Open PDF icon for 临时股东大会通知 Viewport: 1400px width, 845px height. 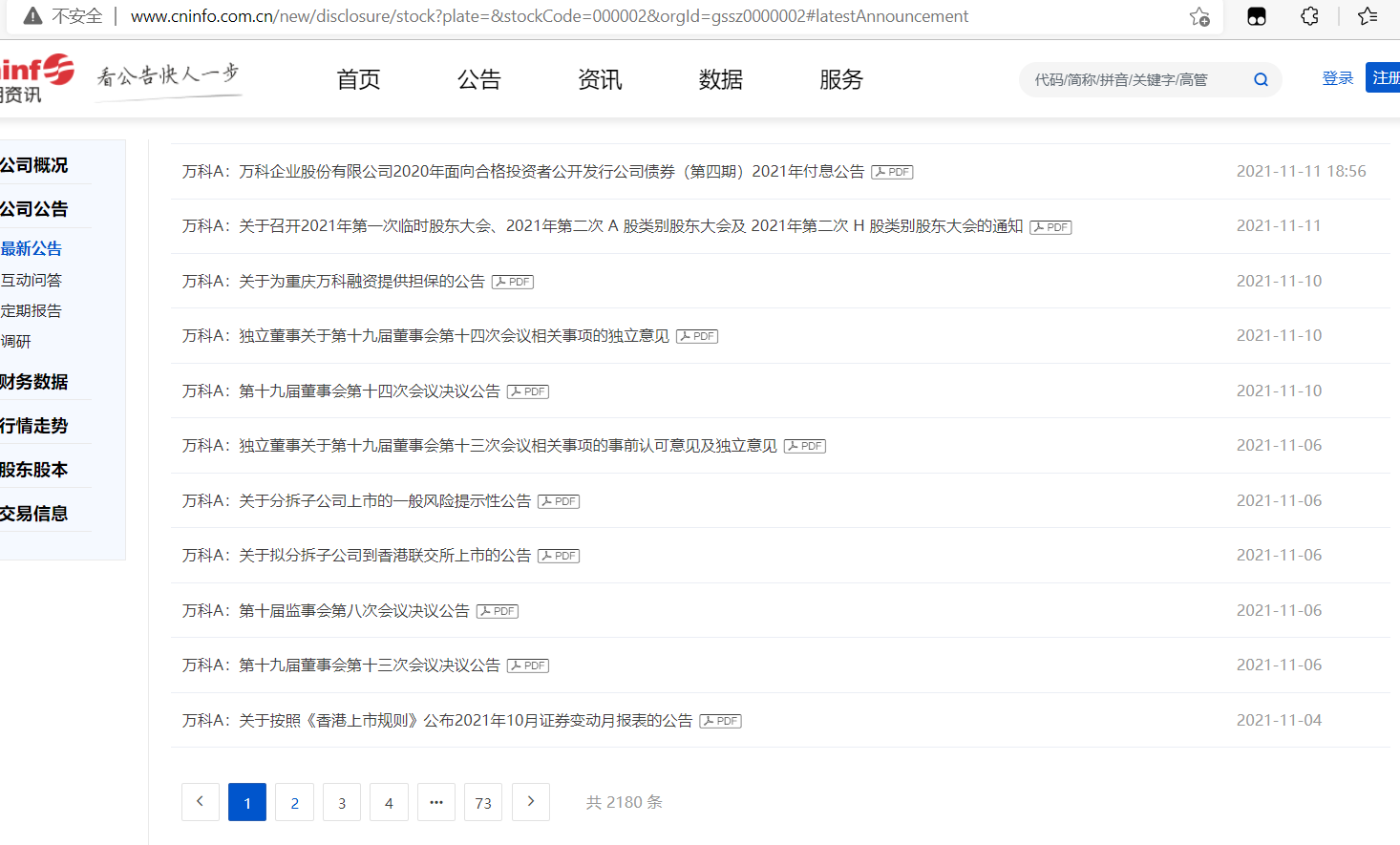[x=1050, y=227]
